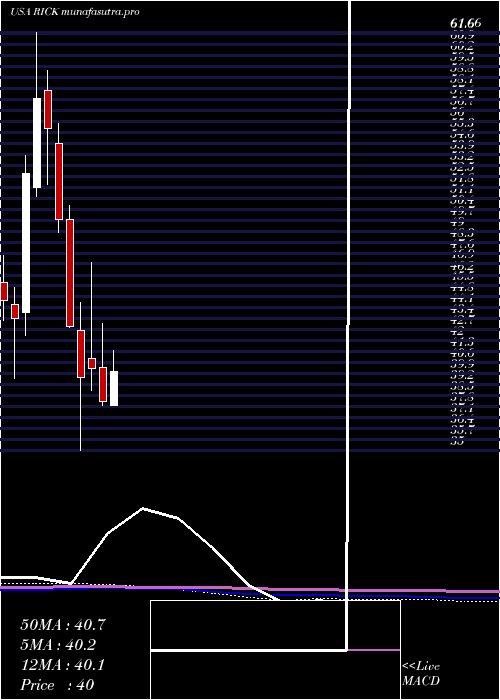Click the tallest white candlestick body
This screenshot has width=500, height=700.
click(x=26, y=243)
